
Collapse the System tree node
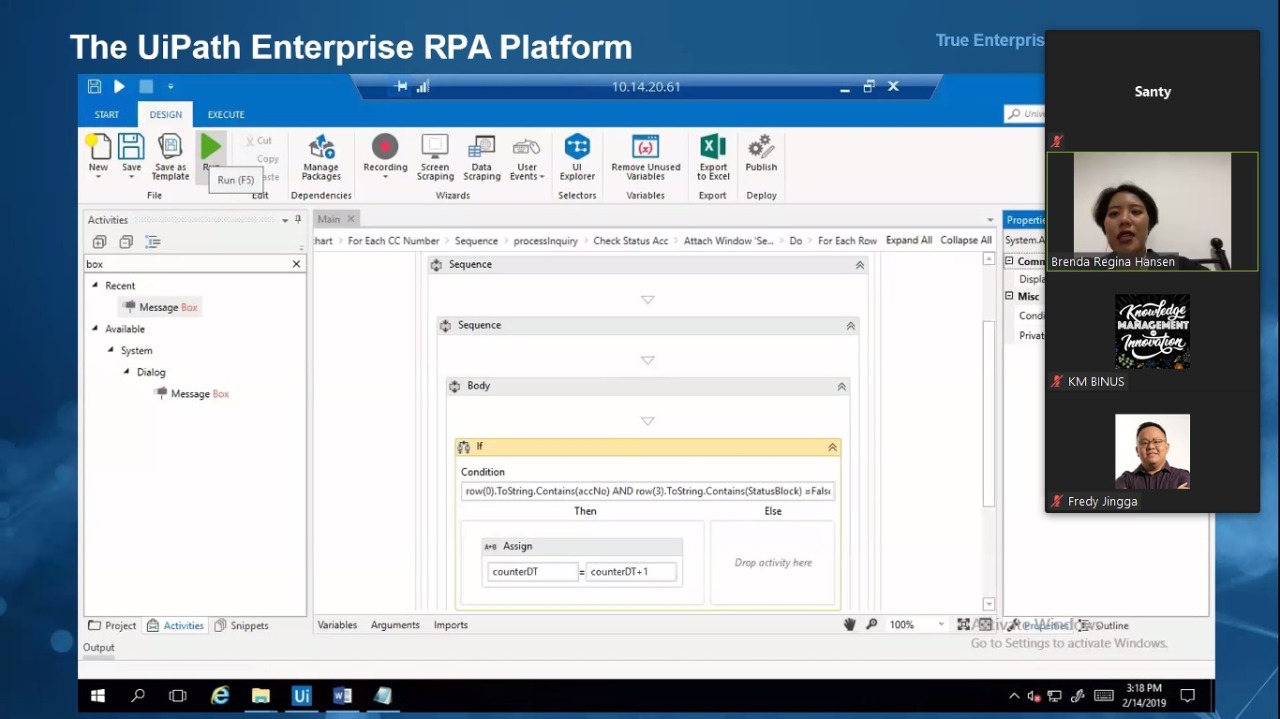pyautogui.click(x=111, y=351)
